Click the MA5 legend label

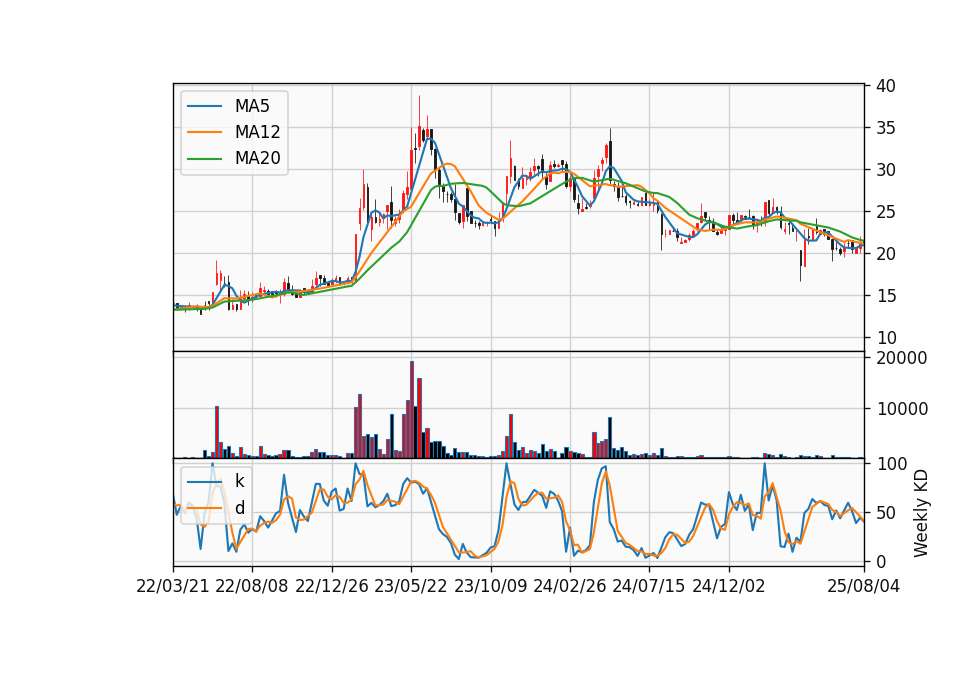pos(252,106)
